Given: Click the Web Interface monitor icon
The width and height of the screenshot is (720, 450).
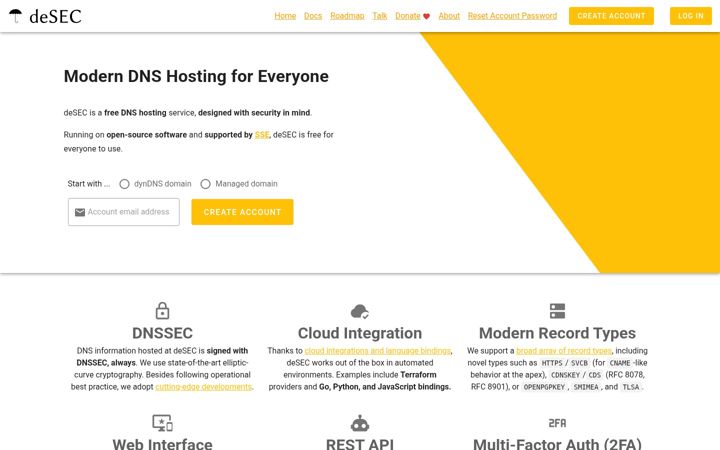Looking at the screenshot, I should pyautogui.click(x=162, y=423).
